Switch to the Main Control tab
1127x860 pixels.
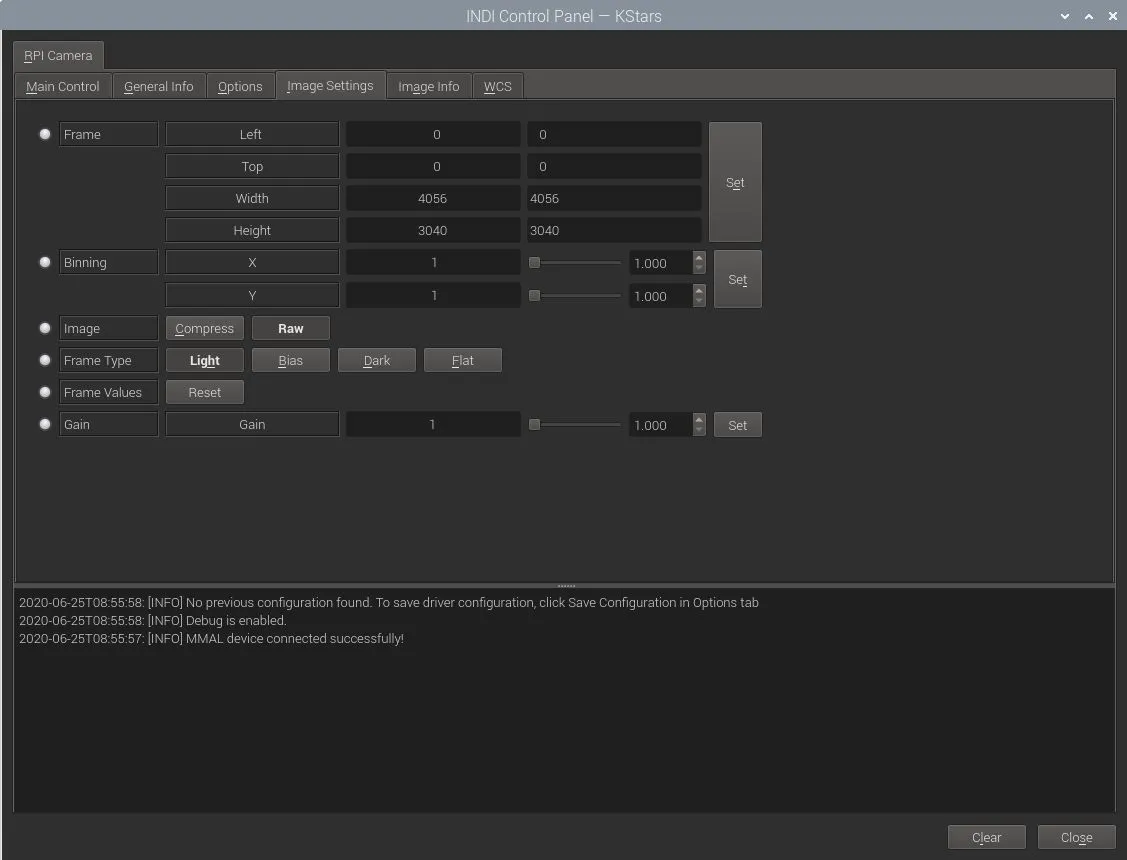(x=63, y=86)
